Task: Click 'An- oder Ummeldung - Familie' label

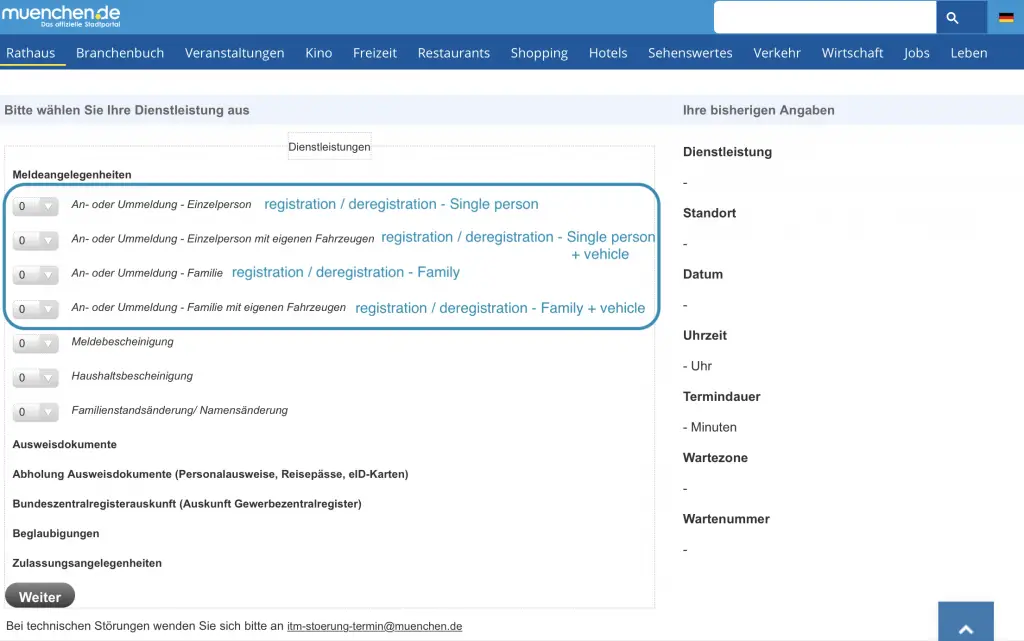Action: [147, 274]
